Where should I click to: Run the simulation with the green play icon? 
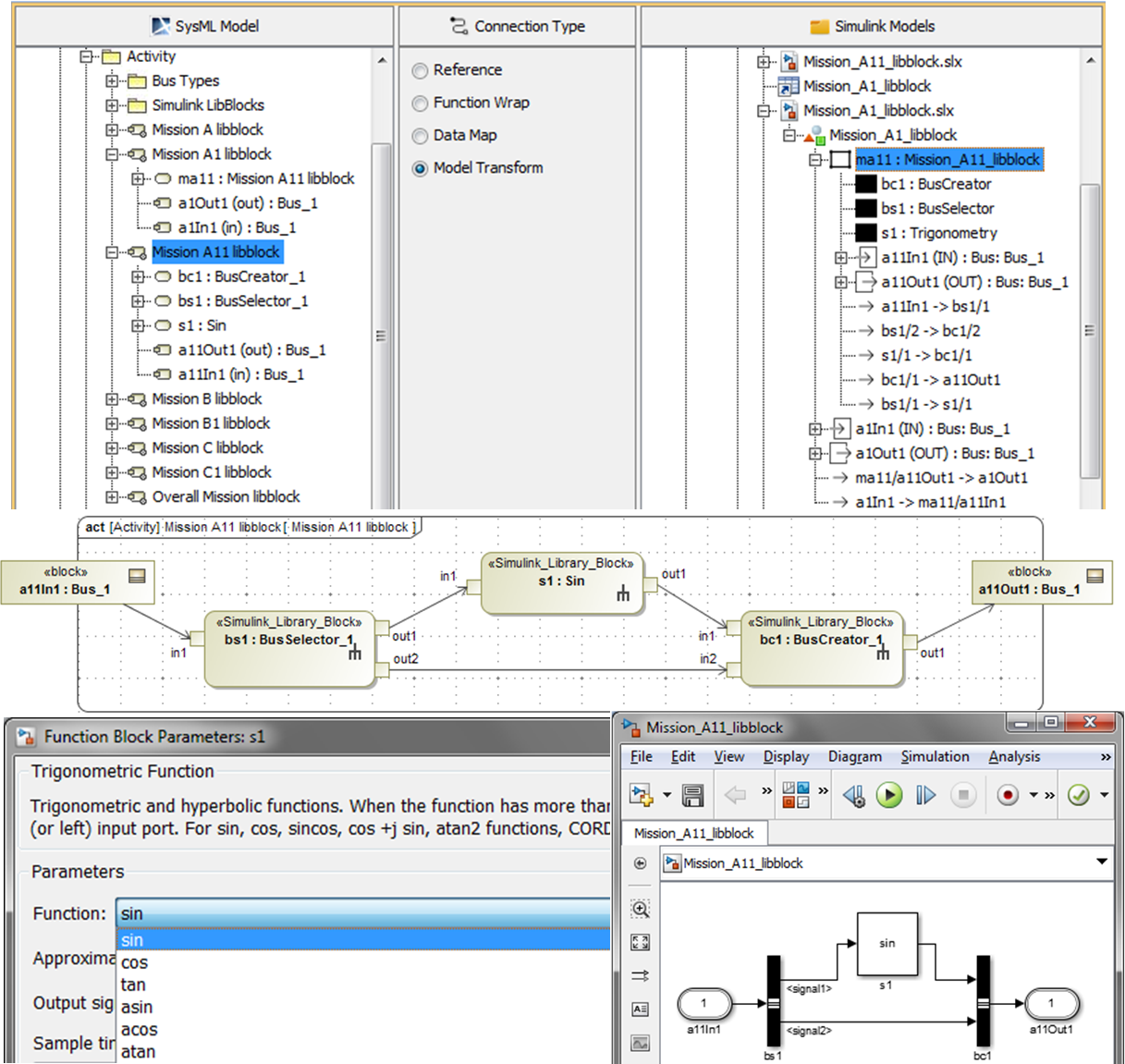(888, 795)
